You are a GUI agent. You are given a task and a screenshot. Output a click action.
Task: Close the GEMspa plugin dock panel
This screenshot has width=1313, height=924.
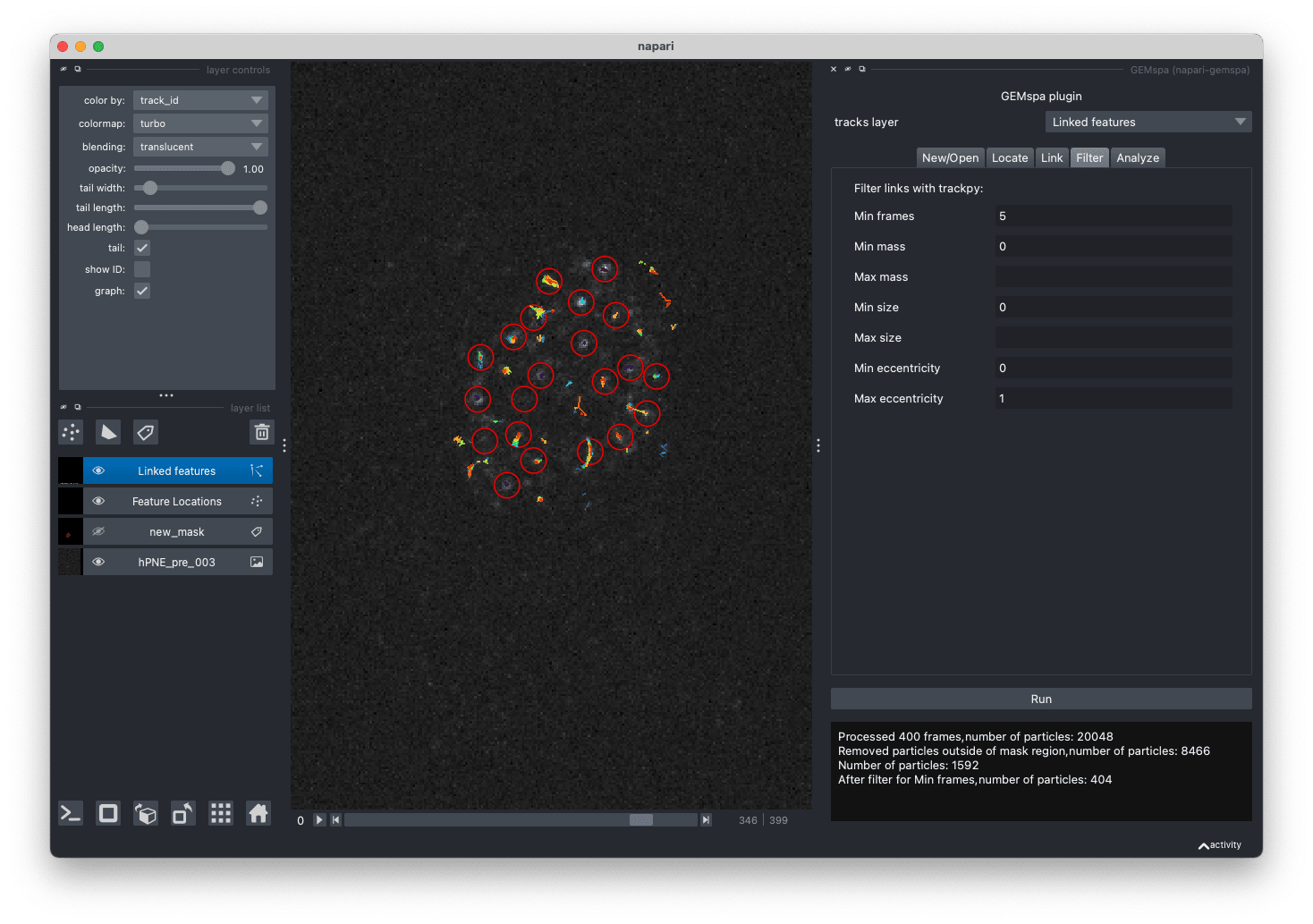pos(834,69)
